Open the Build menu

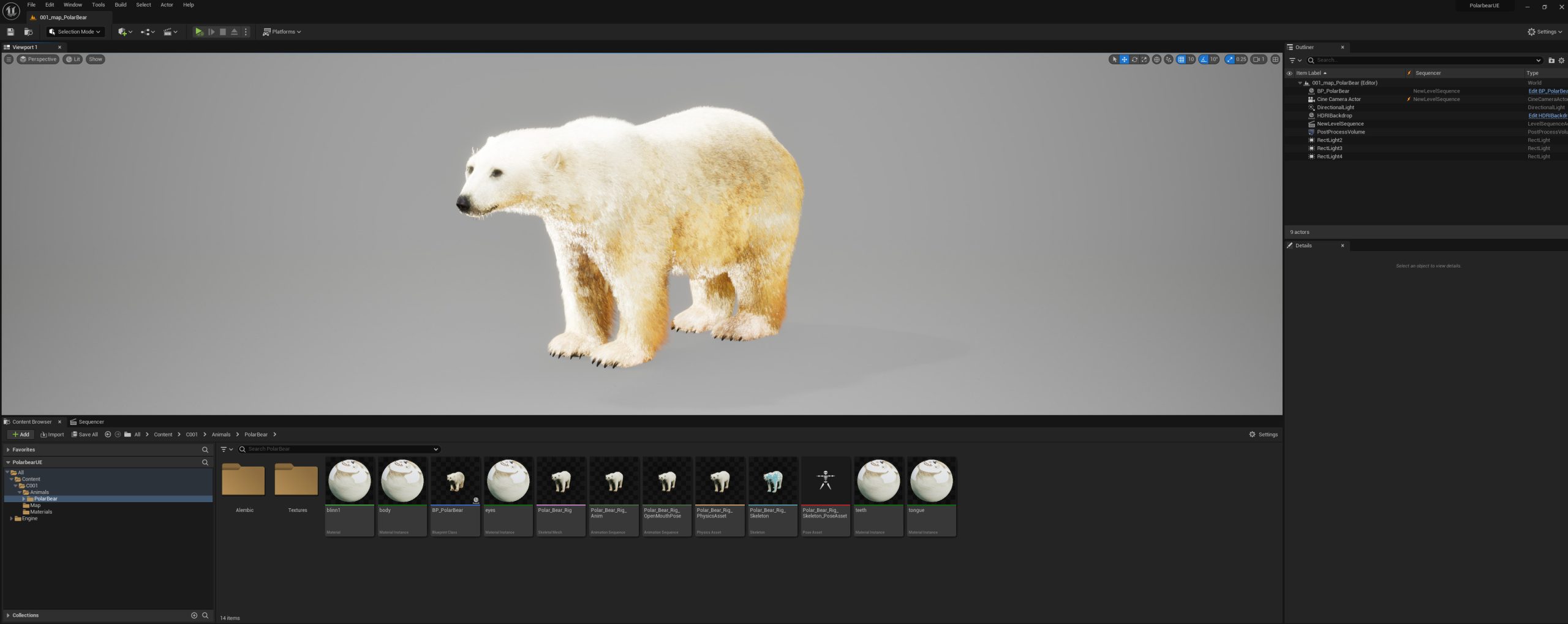(121, 5)
